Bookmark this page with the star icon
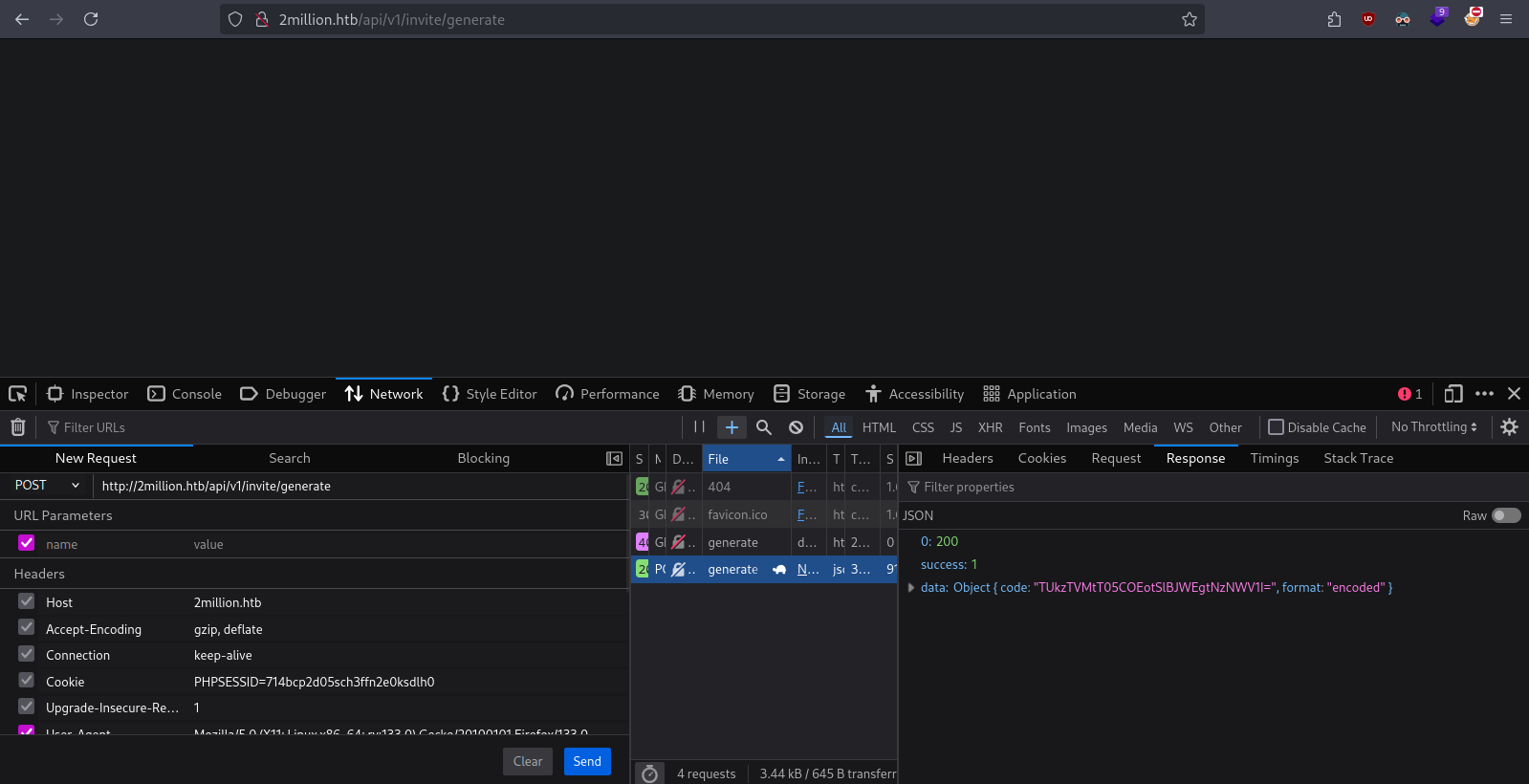The height and width of the screenshot is (784, 1529). 1189,19
